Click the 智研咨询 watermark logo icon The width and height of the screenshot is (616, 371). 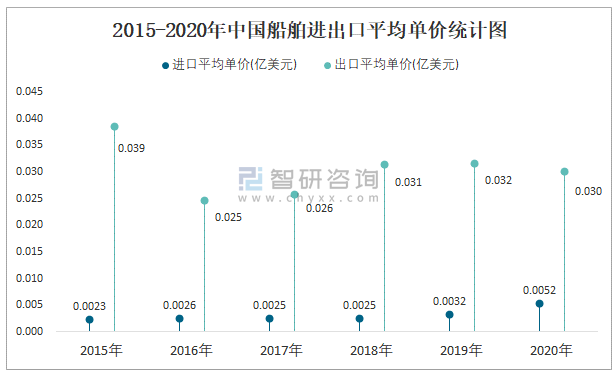click(x=250, y=179)
